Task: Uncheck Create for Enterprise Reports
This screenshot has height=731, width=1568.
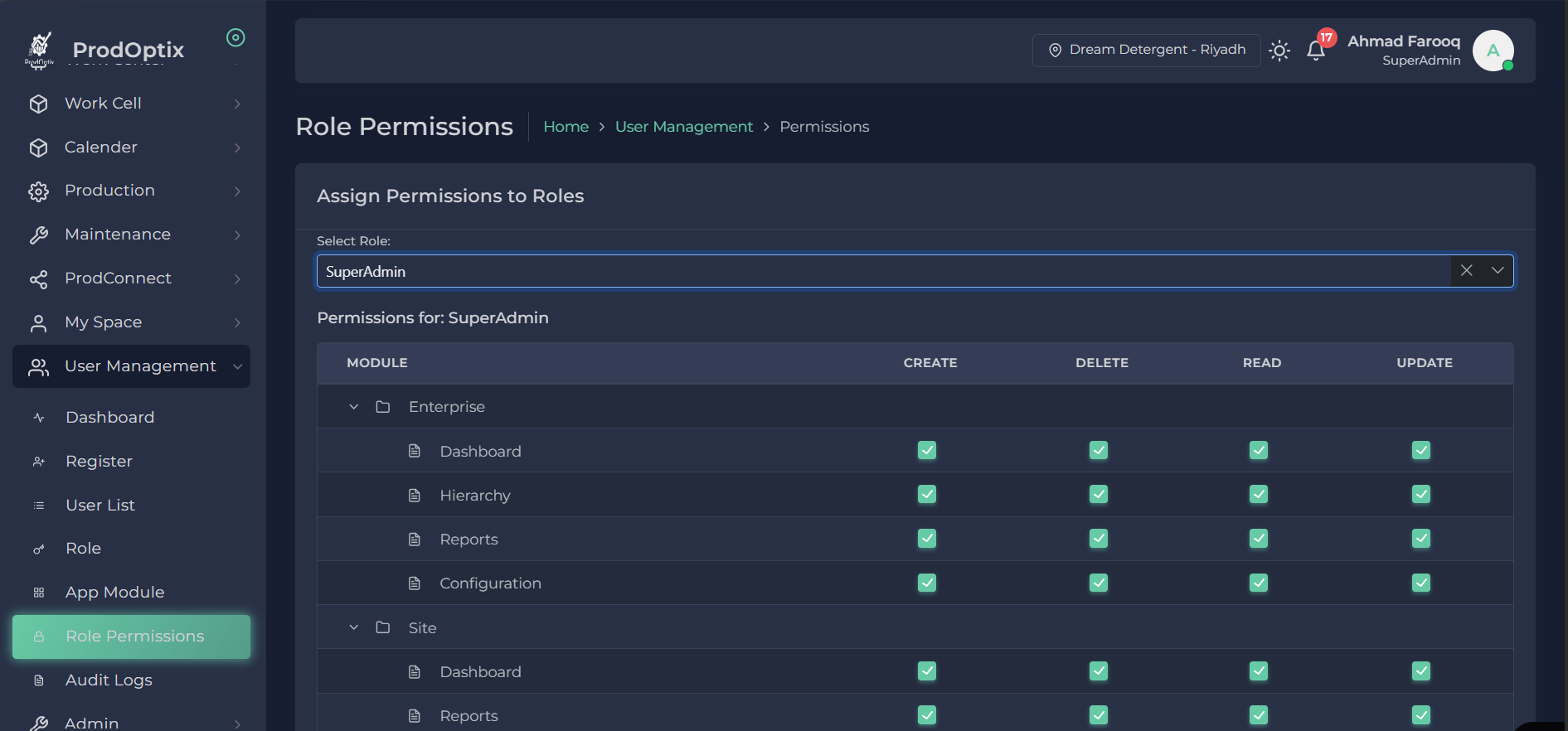Action: click(927, 538)
